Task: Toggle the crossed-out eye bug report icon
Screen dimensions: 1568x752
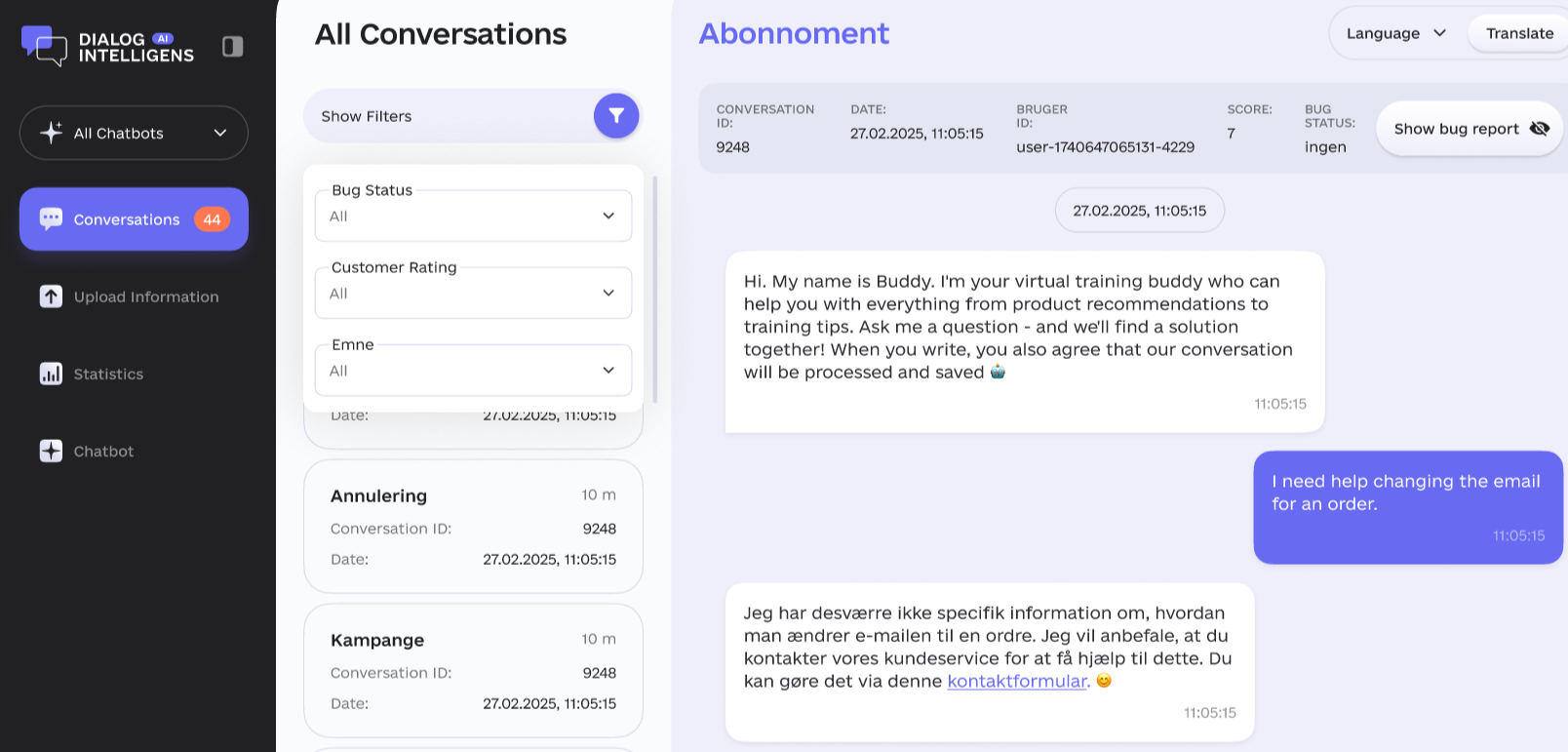Action: click(1540, 129)
